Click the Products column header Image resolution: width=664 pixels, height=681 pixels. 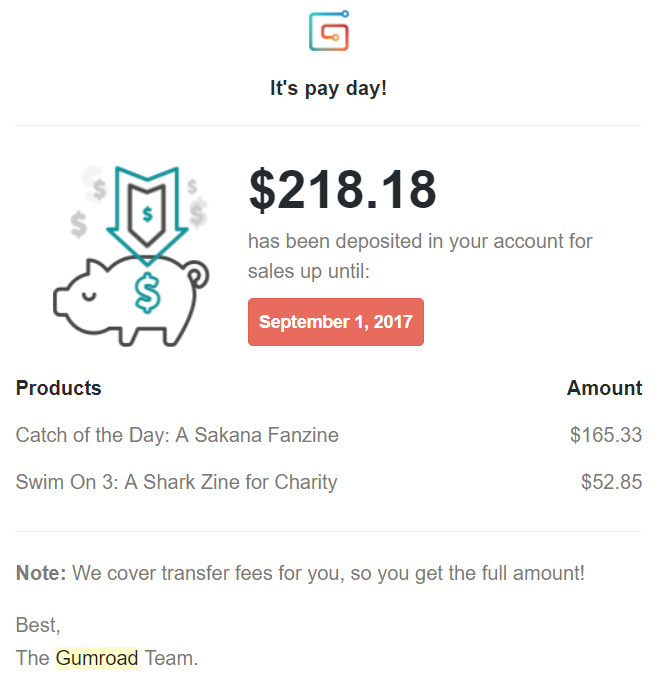(x=58, y=388)
